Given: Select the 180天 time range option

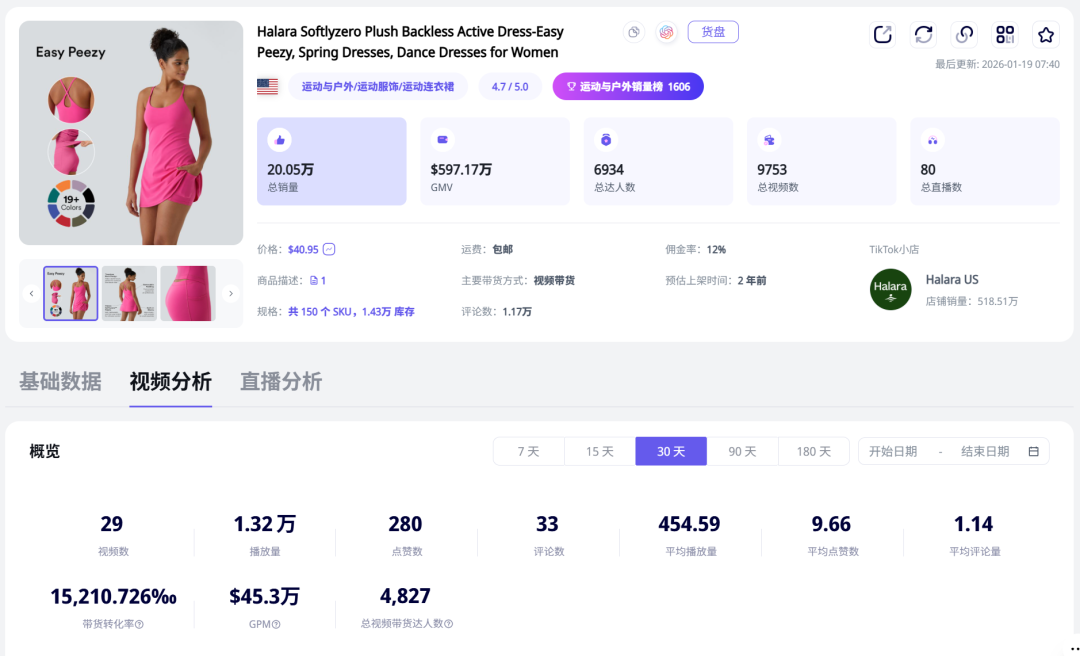Looking at the screenshot, I should [x=814, y=451].
